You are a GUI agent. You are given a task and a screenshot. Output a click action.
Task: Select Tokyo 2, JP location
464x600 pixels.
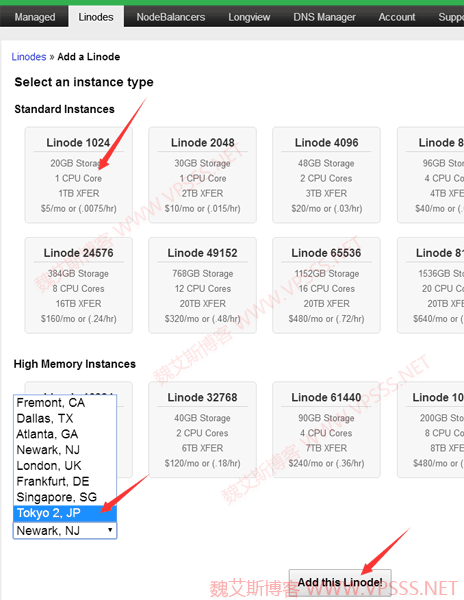click(65, 513)
